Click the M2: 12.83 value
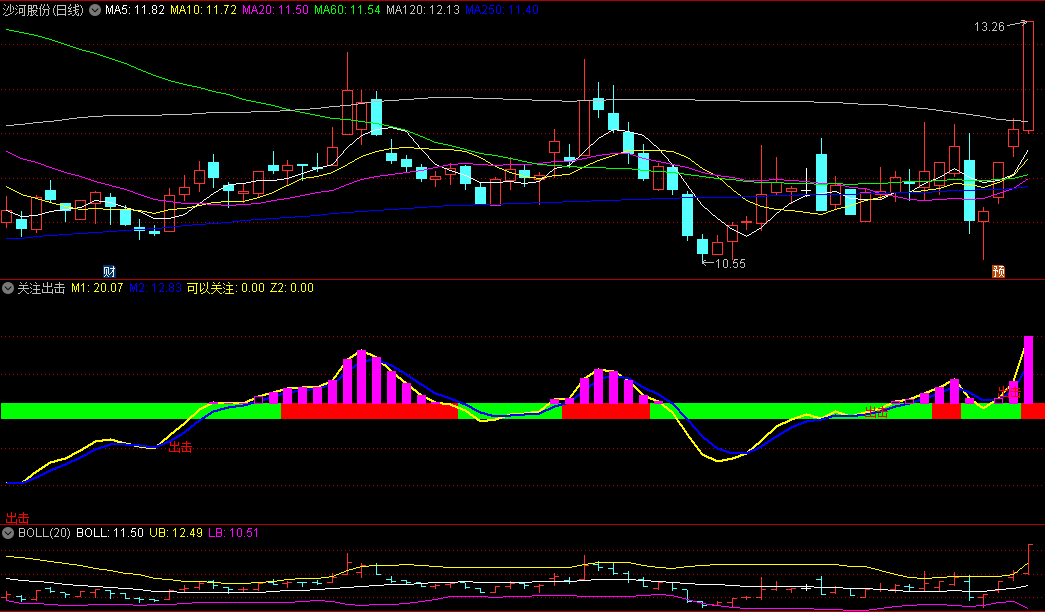Viewport: 1045px width, 612px height. (155, 288)
